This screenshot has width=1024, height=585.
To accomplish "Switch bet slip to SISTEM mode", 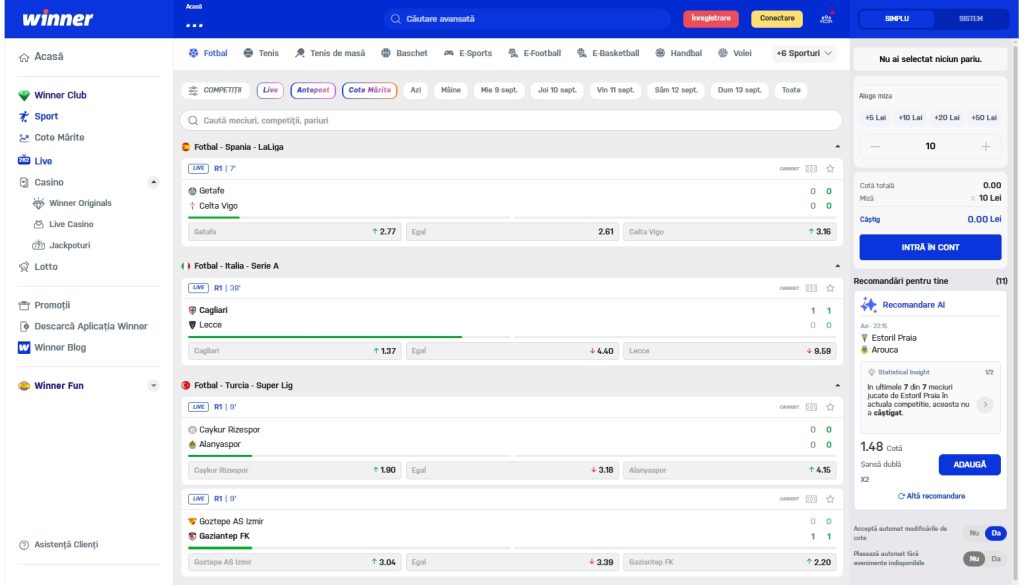I will pyautogui.click(x=970, y=19).
